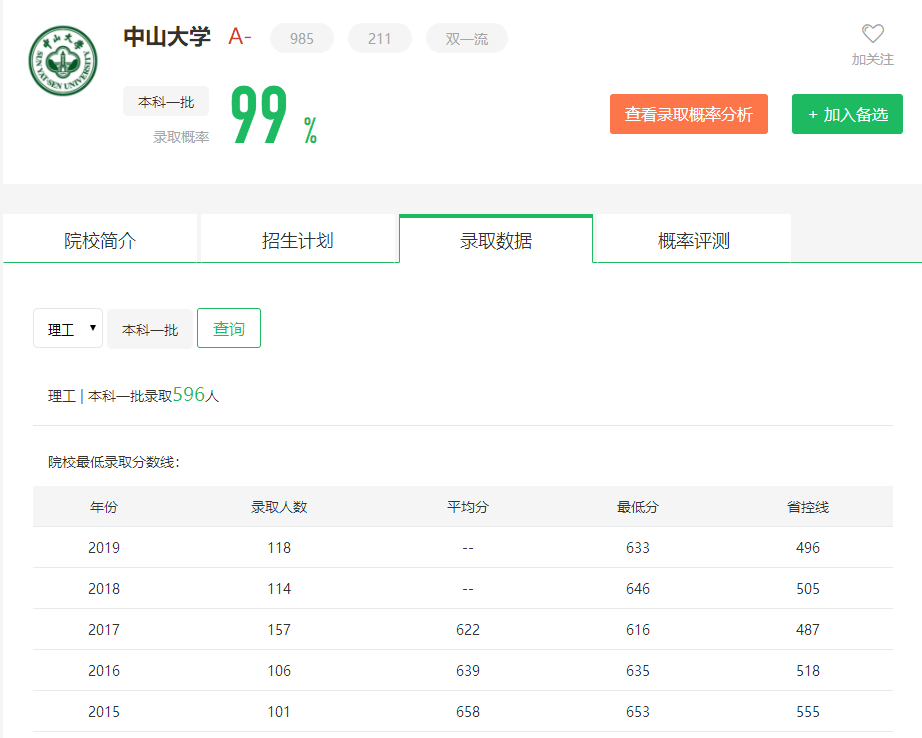Click the 487 provincial line cell
Image resolution: width=922 pixels, height=738 pixels.
click(808, 630)
